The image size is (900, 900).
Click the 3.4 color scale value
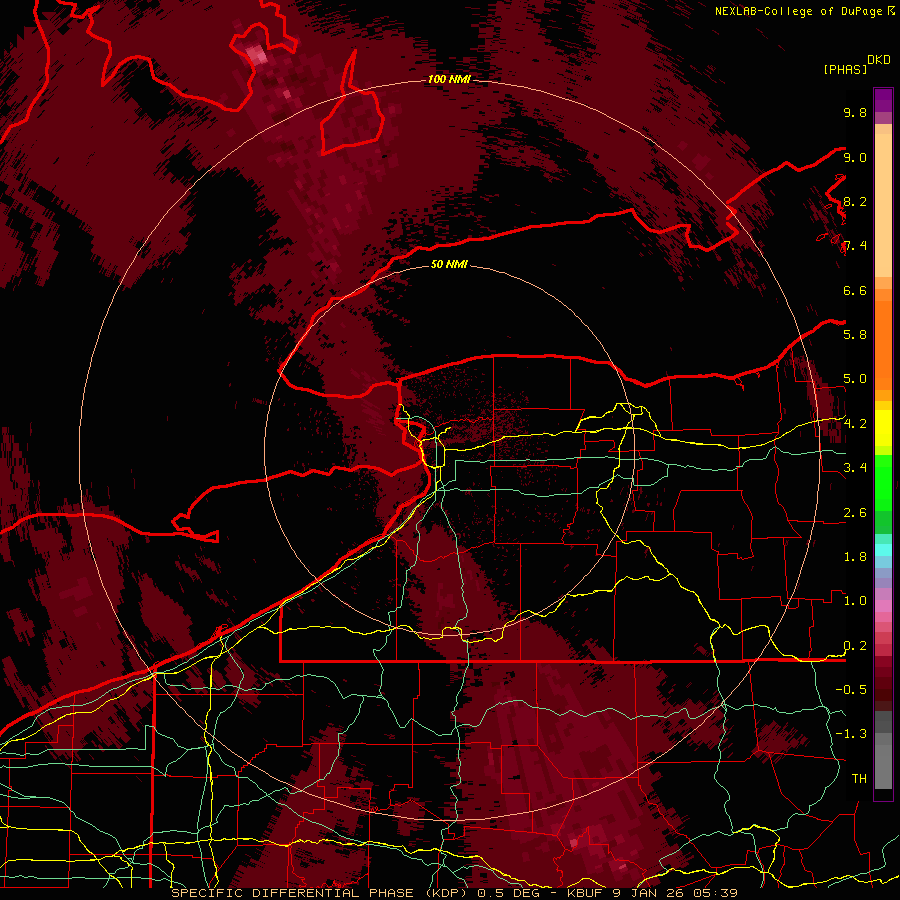(855, 468)
